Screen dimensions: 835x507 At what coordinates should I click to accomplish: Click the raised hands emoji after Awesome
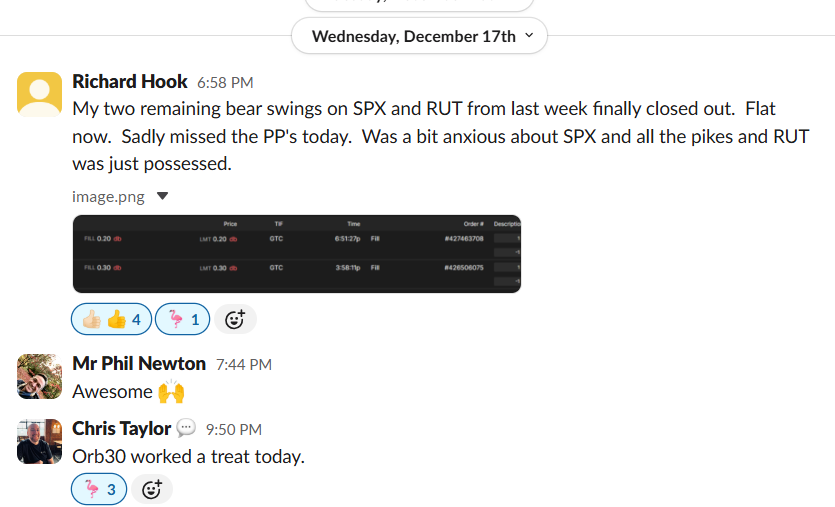click(x=171, y=392)
